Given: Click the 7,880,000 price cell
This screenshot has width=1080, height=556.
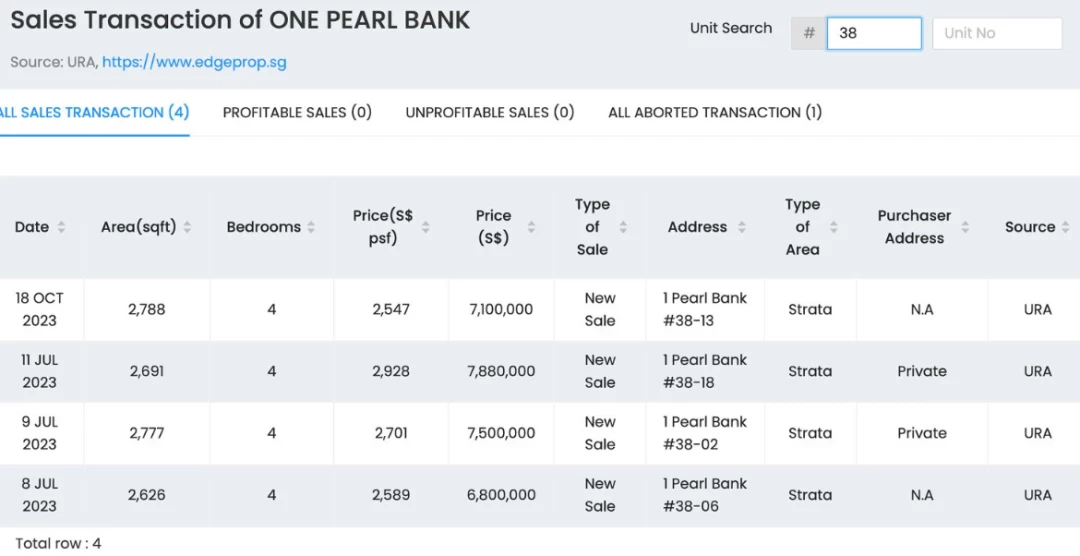Looking at the screenshot, I should tap(501, 371).
